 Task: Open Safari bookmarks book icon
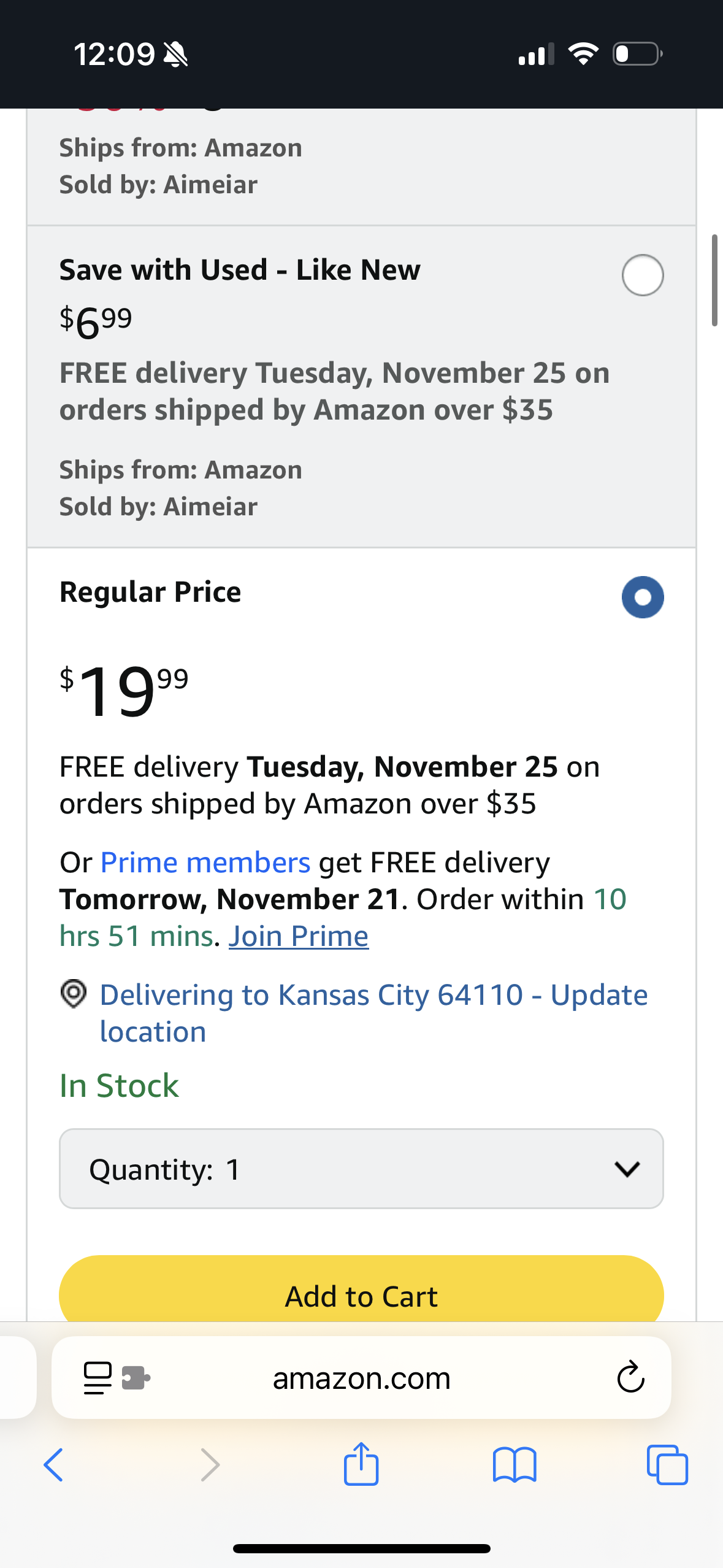tap(515, 1464)
